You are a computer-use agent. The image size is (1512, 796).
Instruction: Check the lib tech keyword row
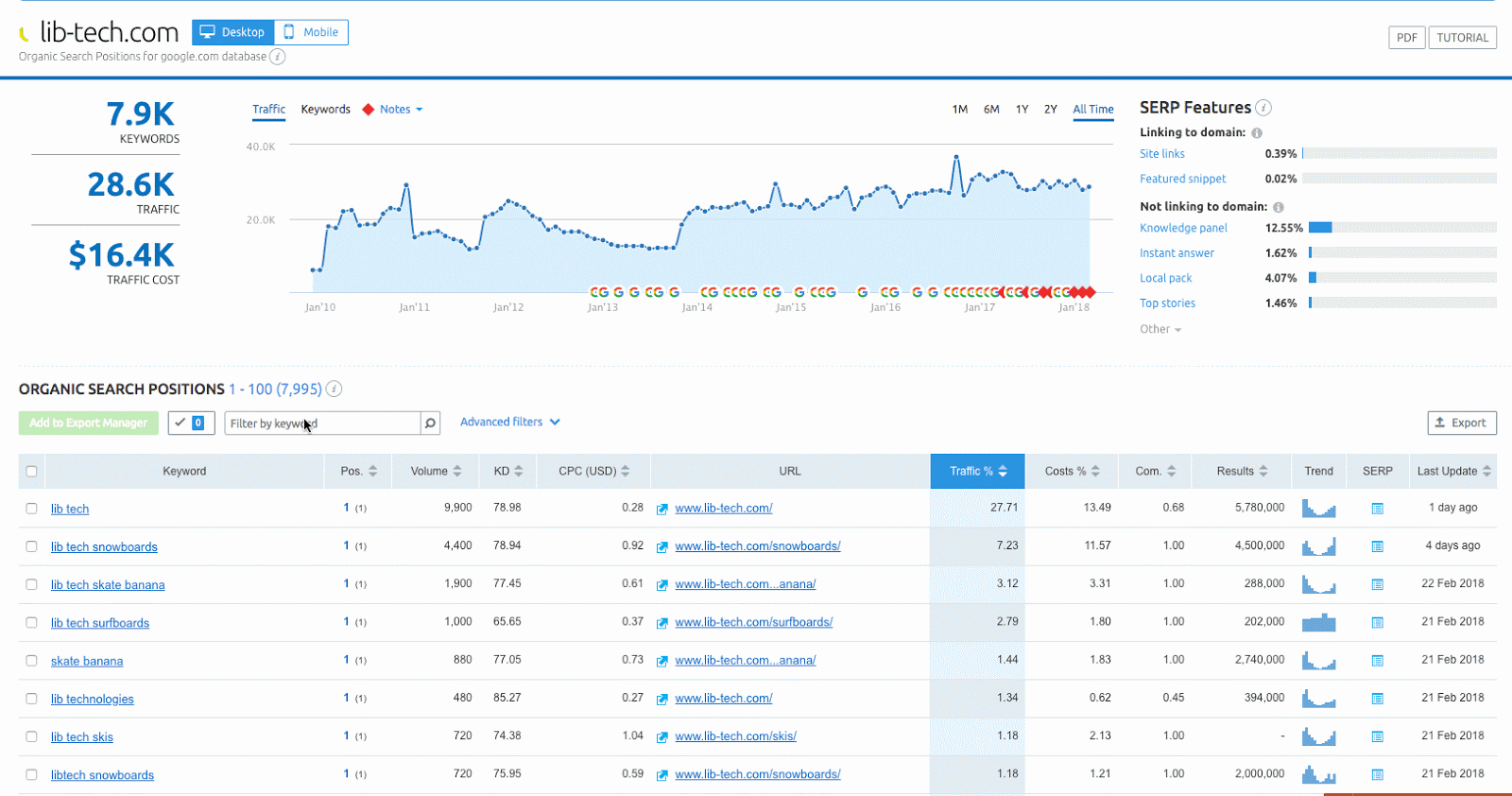click(31, 509)
